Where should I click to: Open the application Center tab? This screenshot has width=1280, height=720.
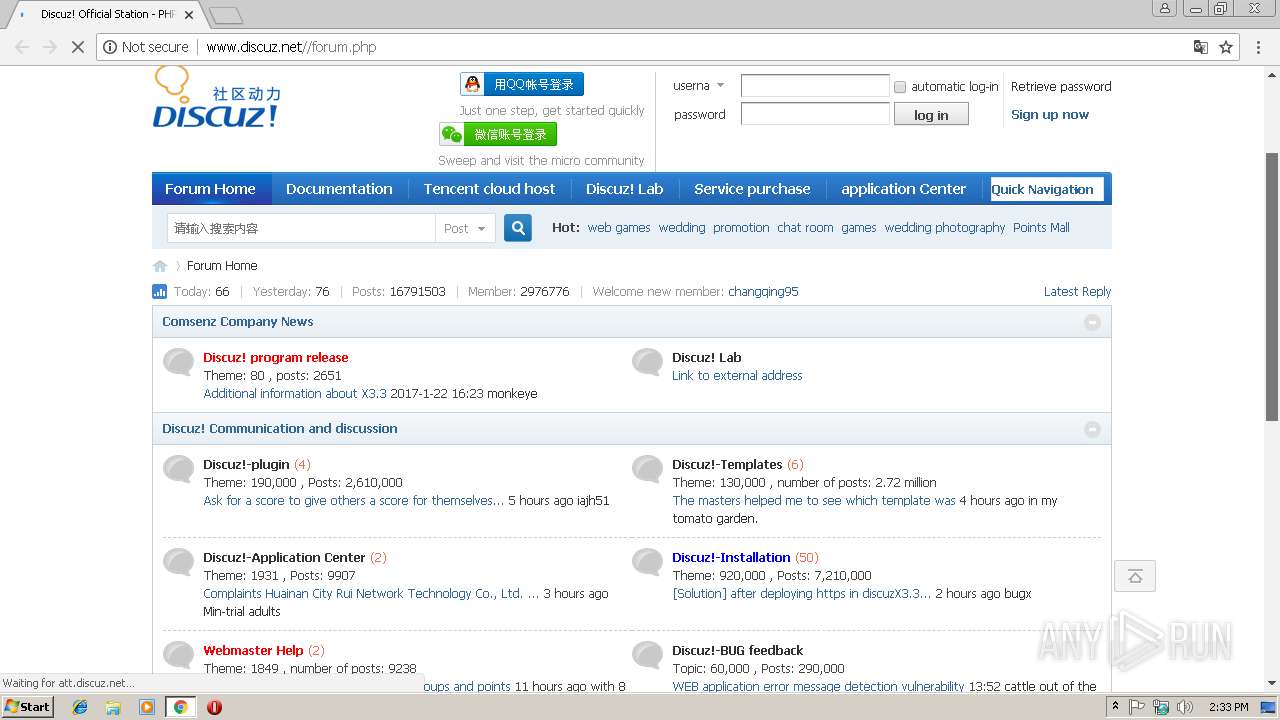pyautogui.click(x=903, y=189)
